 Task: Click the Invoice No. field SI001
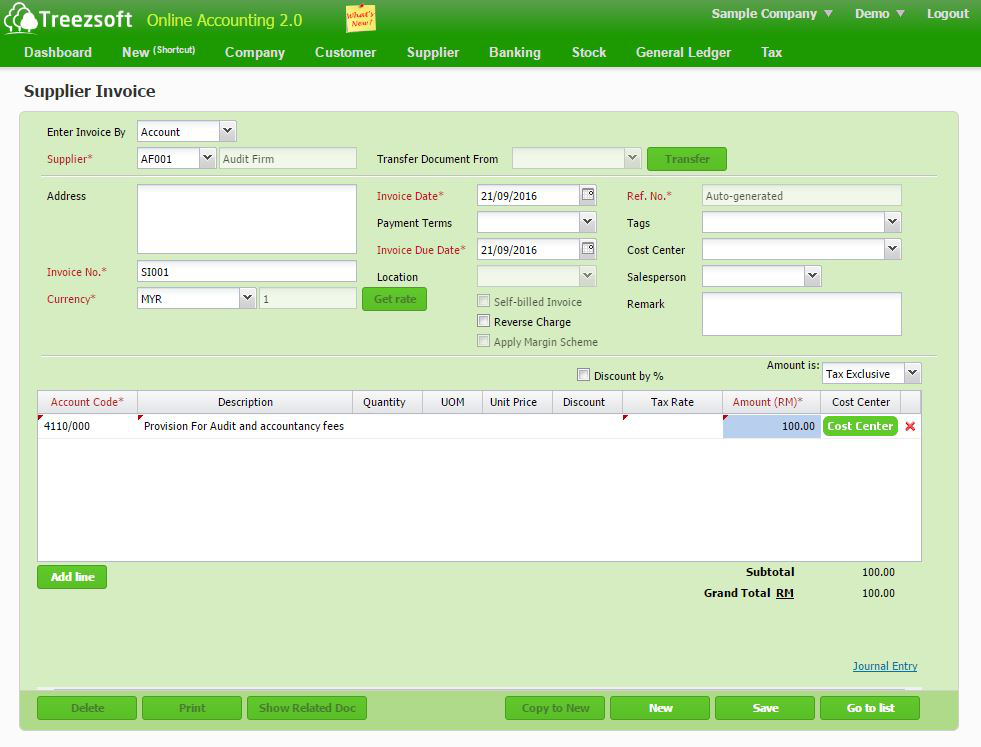247,272
